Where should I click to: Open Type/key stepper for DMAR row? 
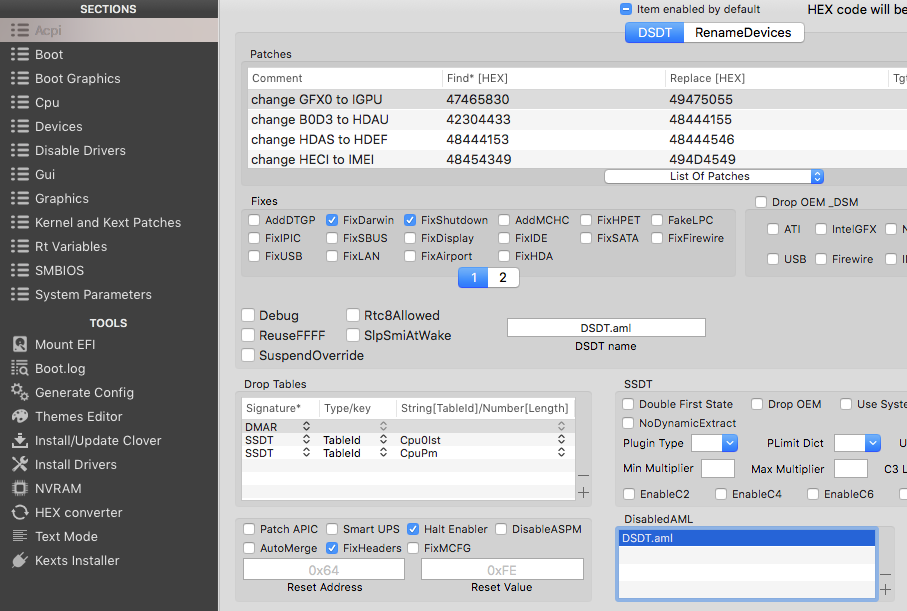click(383, 426)
